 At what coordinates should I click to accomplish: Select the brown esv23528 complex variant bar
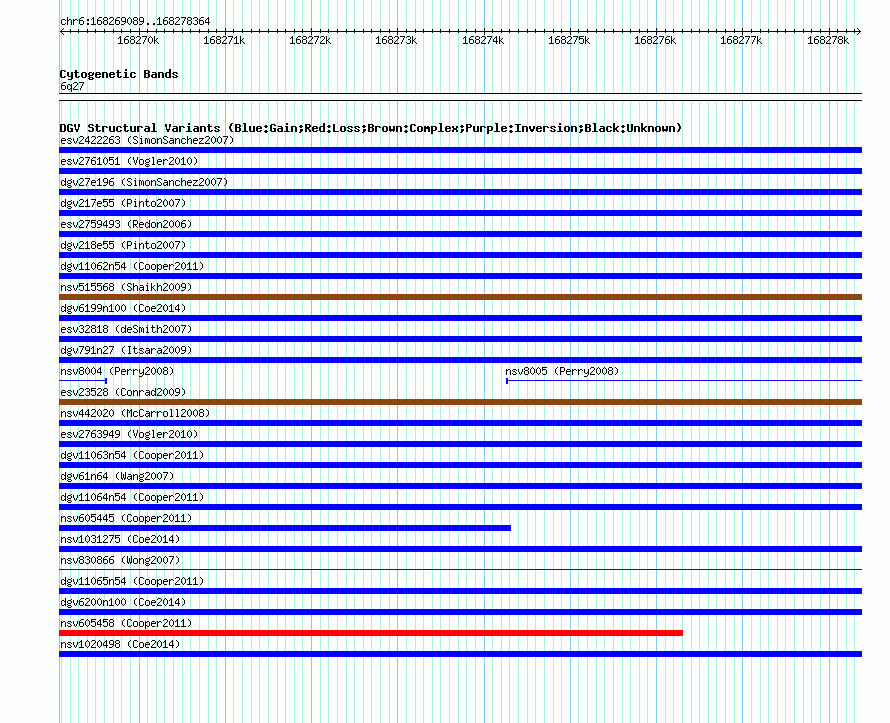(x=460, y=402)
